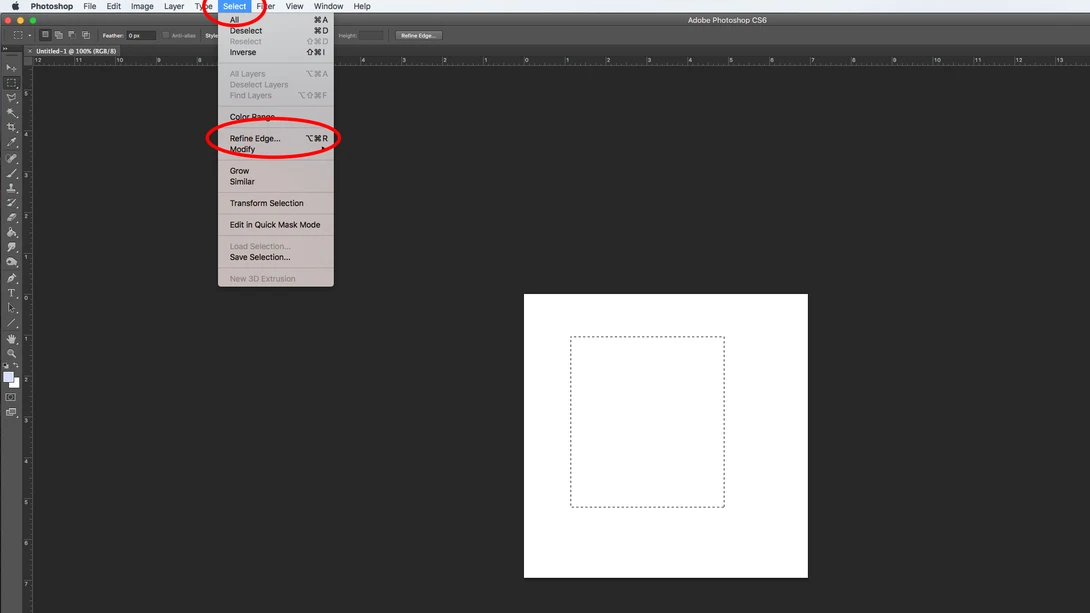Open the Layer menu
Screen dimensions: 1090x613
click(x=174, y=6)
